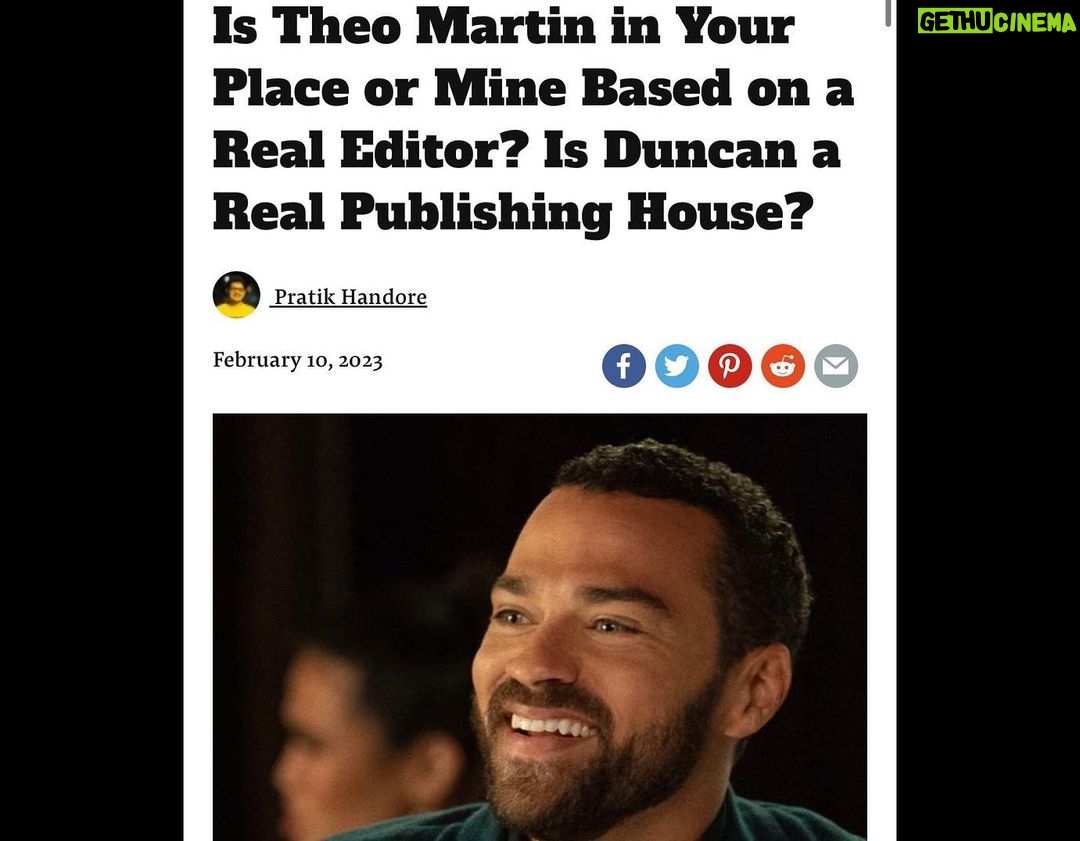Click the headline line "Is Theo Martin in Your"
1080x841 pixels.
click(x=503, y=26)
